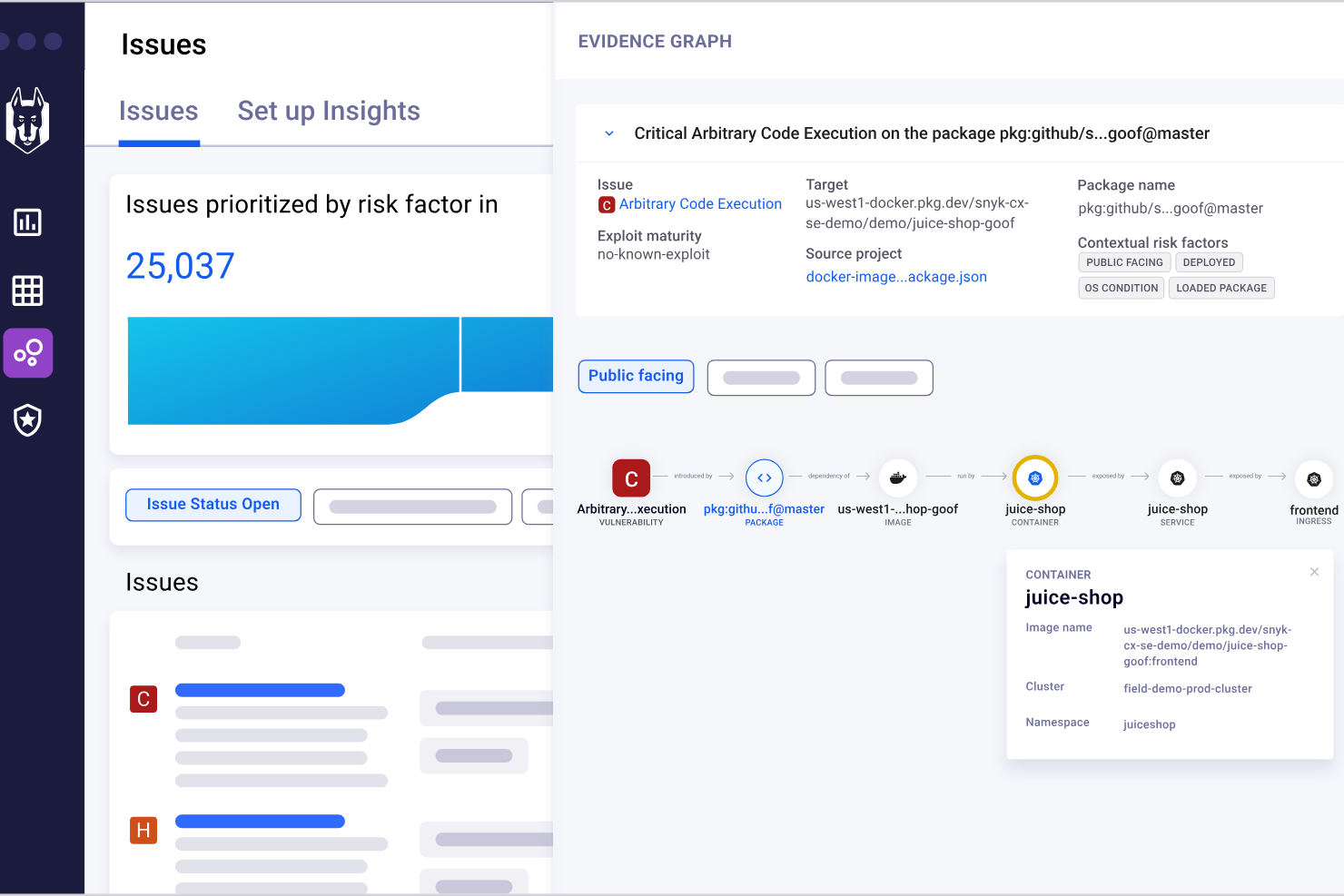Viewport: 1344px width, 896px height.
Task: Click the 25,037 issues count
Action: (180, 266)
